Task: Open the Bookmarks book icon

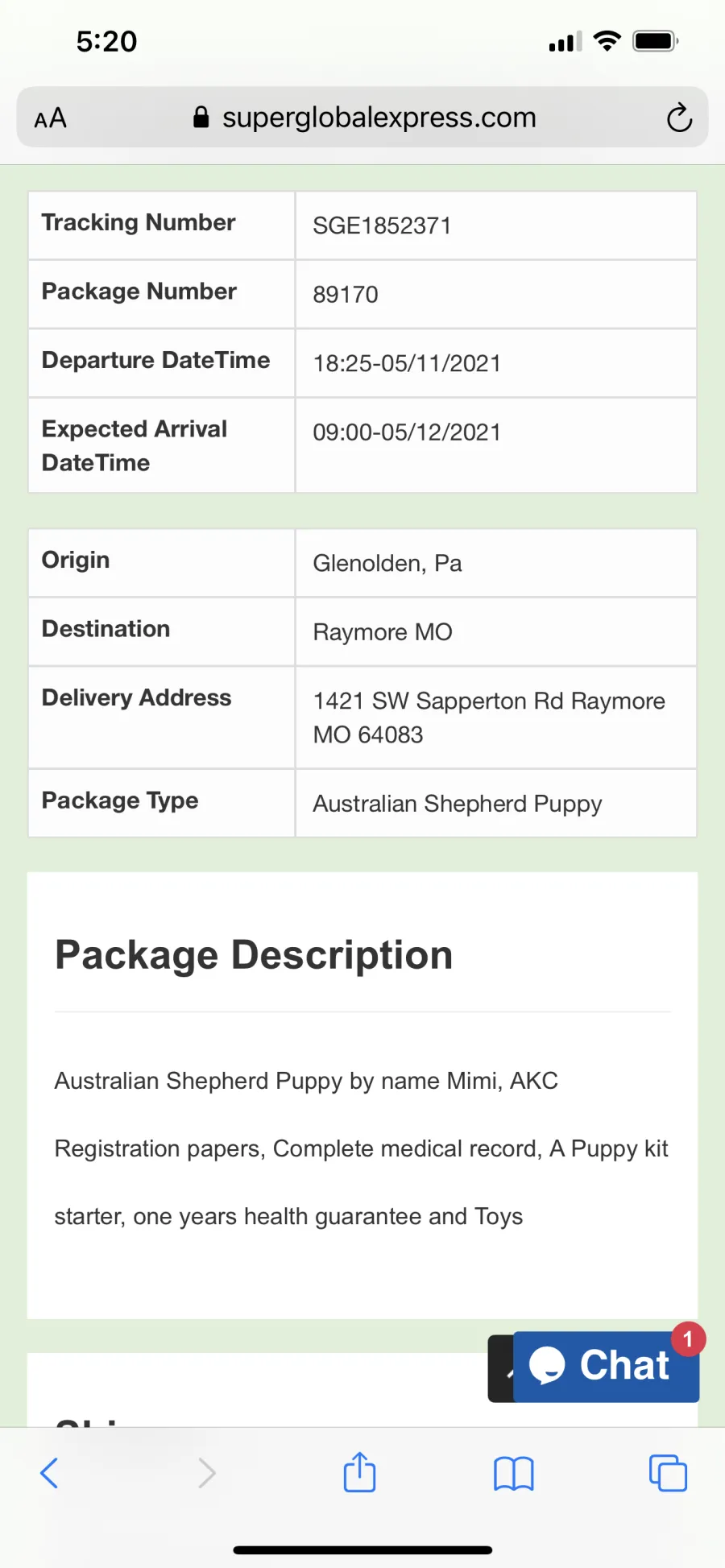Action: [514, 1474]
